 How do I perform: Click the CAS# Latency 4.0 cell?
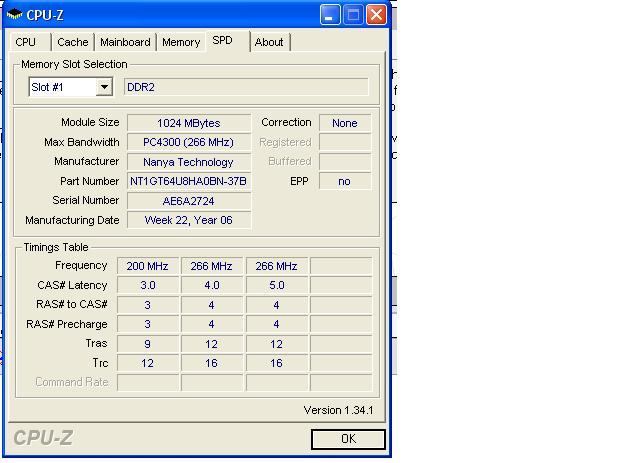click(212, 285)
